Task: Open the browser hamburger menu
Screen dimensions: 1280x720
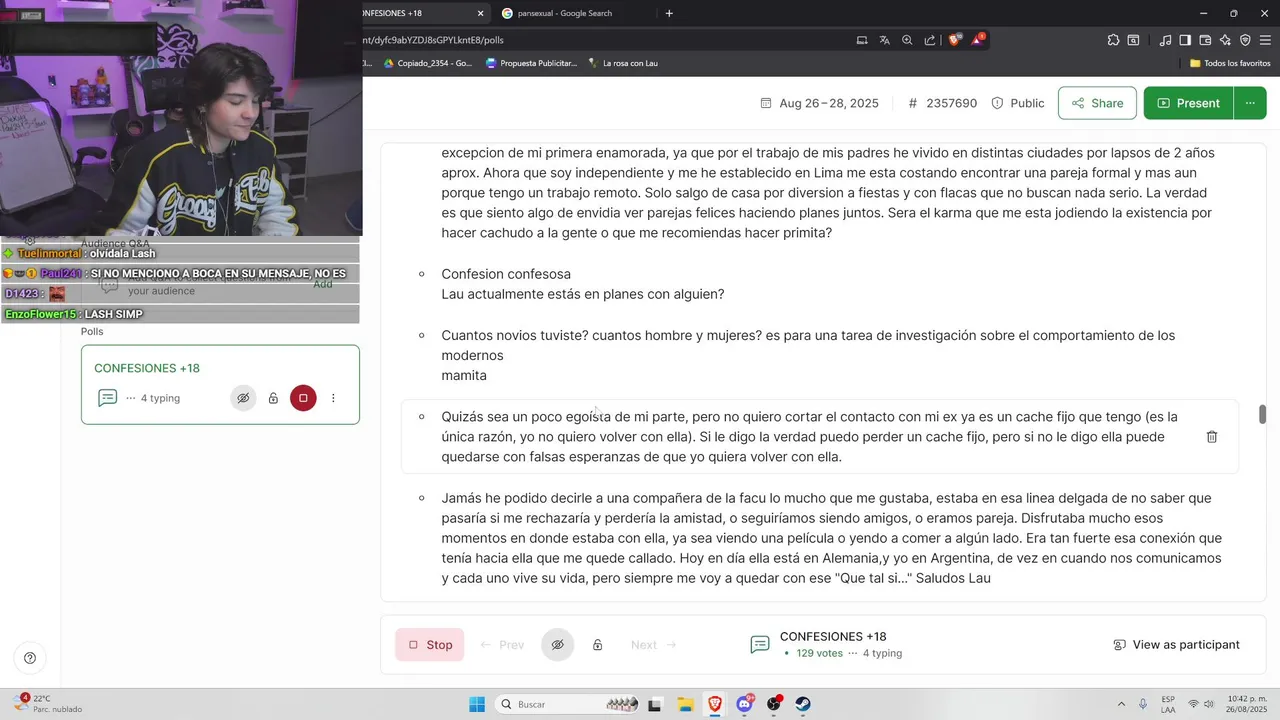Action: pos(1265,40)
